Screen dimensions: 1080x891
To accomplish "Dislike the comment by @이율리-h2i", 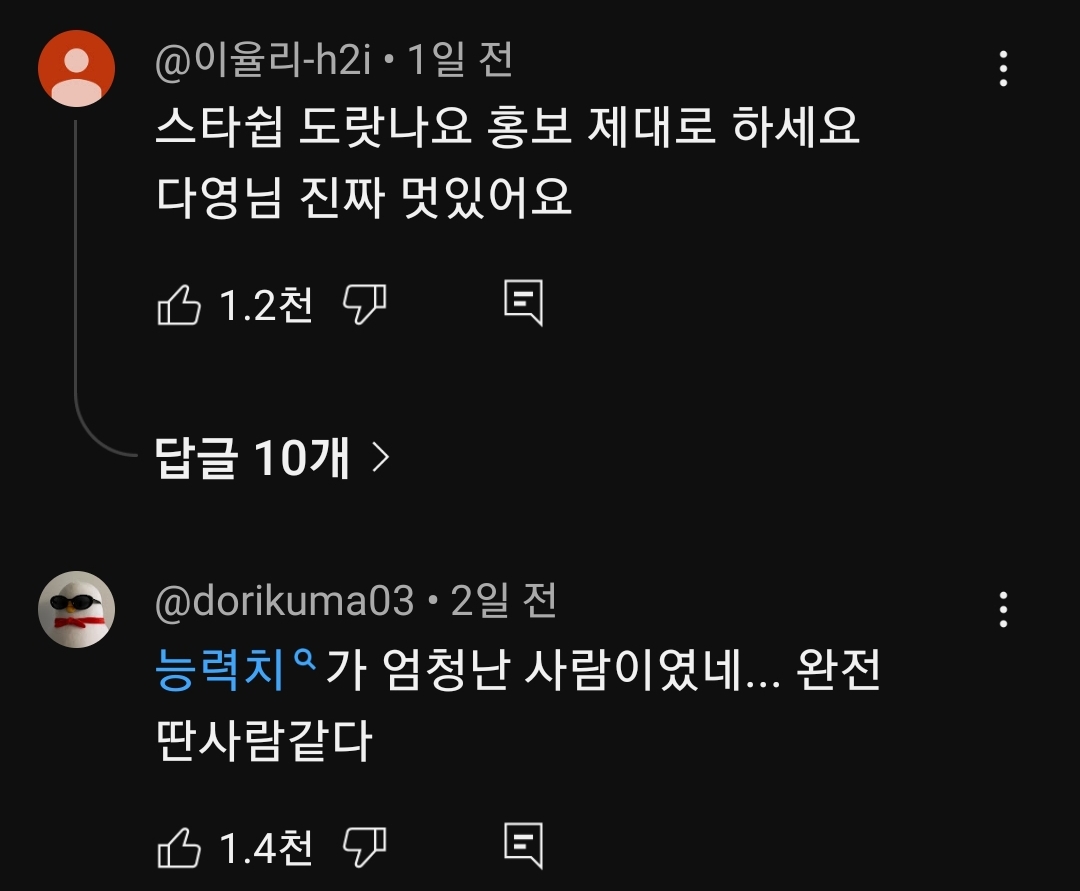I will pos(364,304).
